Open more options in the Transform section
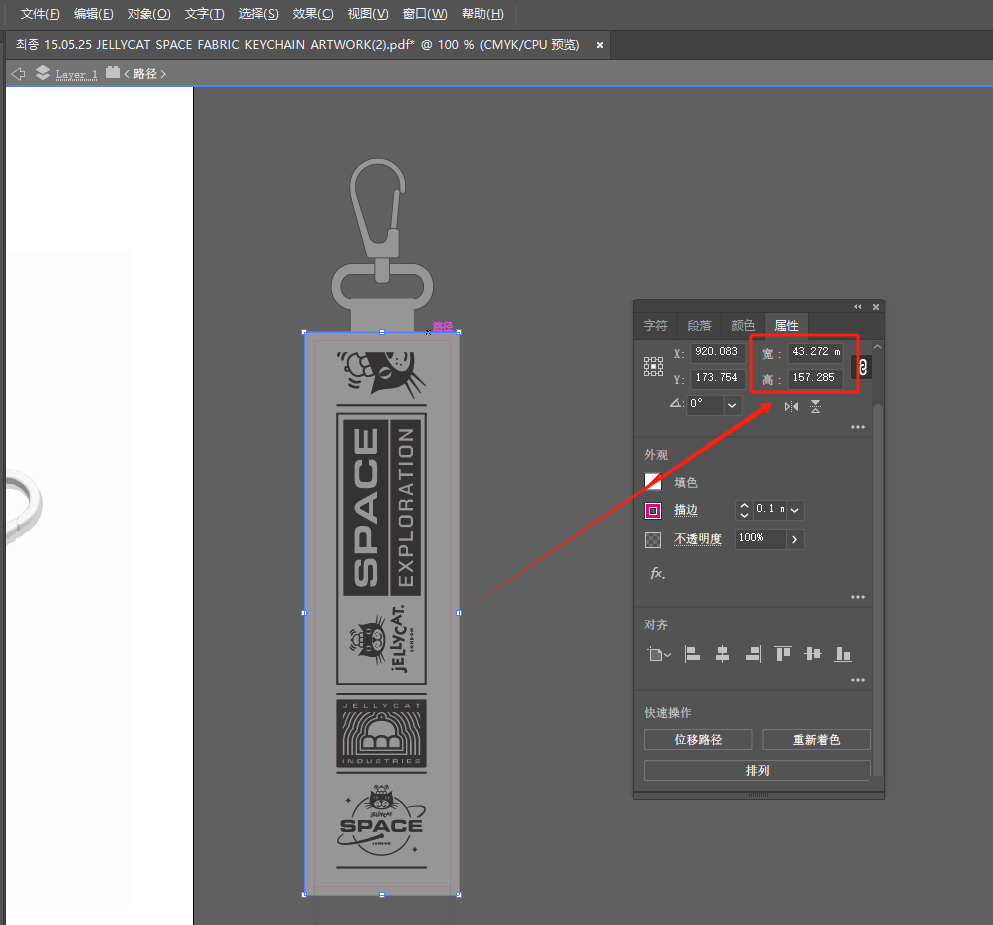 click(857, 427)
